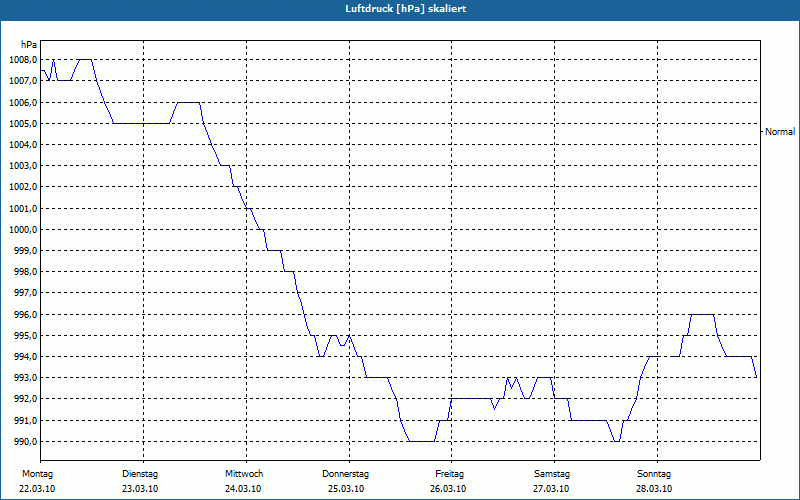Click the date 24.03.10

pyautogui.click(x=243, y=489)
